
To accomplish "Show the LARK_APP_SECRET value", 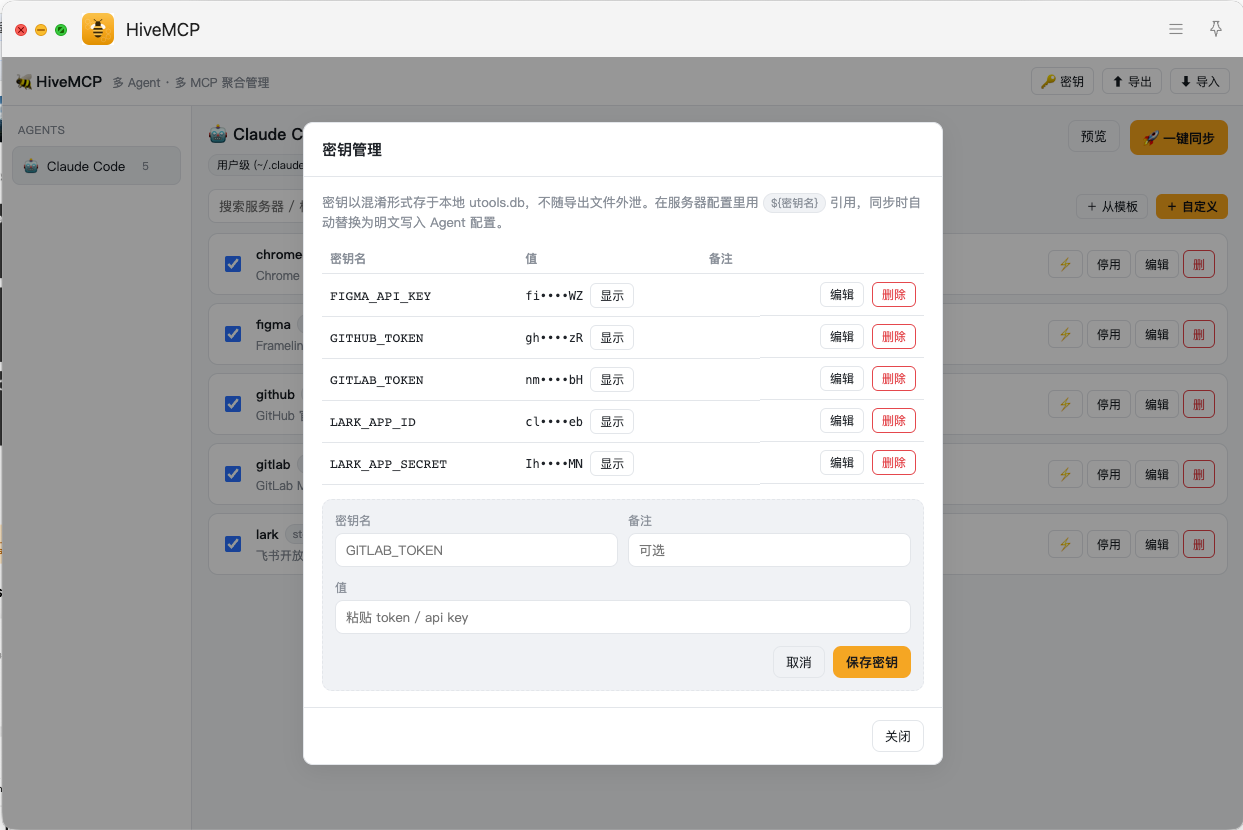I will pyautogui.click(x=612, y=464).
